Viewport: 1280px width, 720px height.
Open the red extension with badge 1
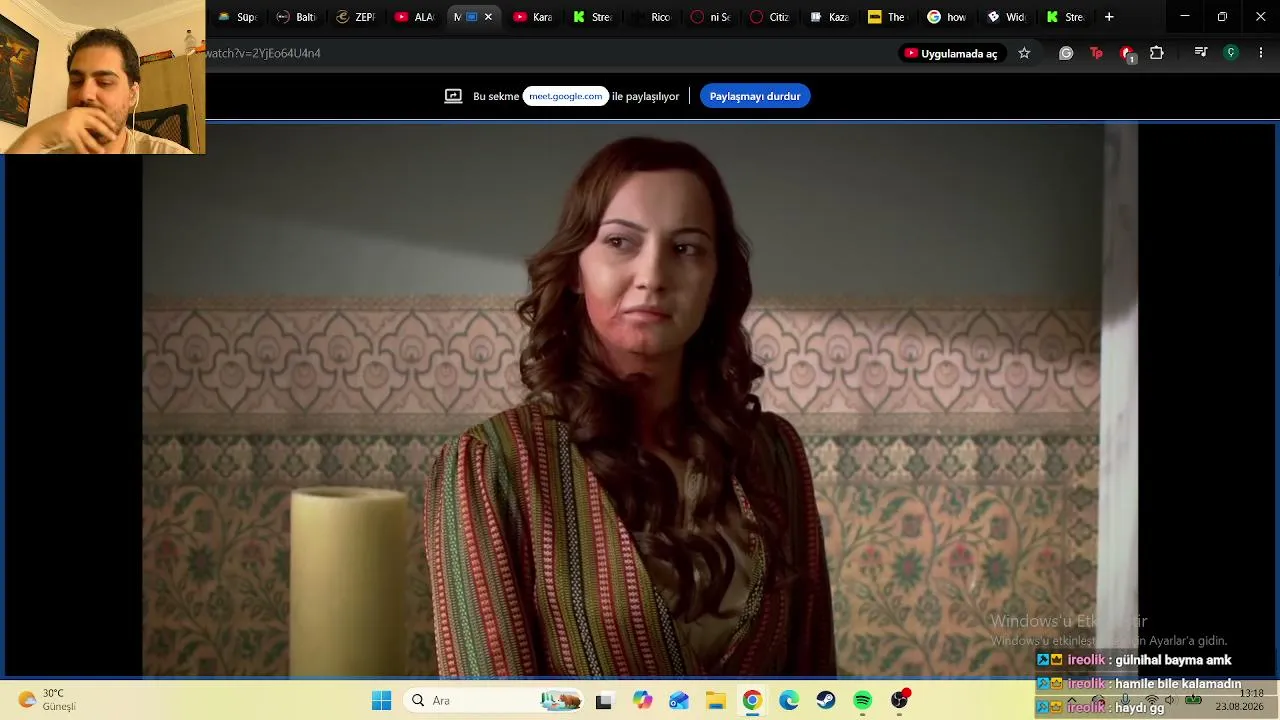(x=1127, y=54)
